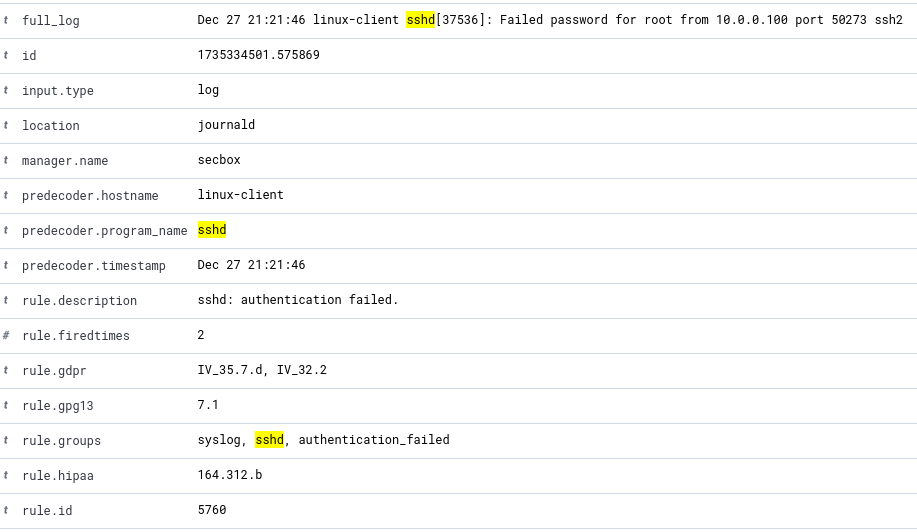Select the predecoder.program_name field label
Screen dimensions: 917x532
pos(104,231)
